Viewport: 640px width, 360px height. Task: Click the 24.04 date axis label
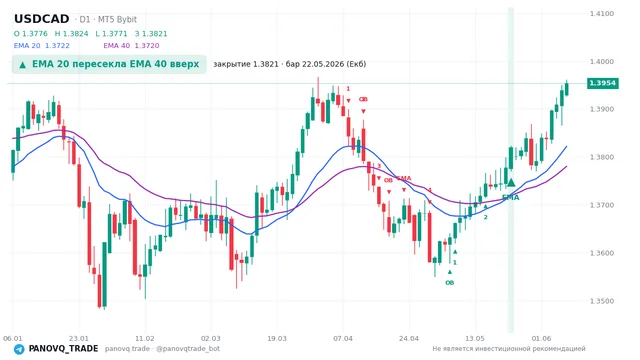(x=409, y=338)
